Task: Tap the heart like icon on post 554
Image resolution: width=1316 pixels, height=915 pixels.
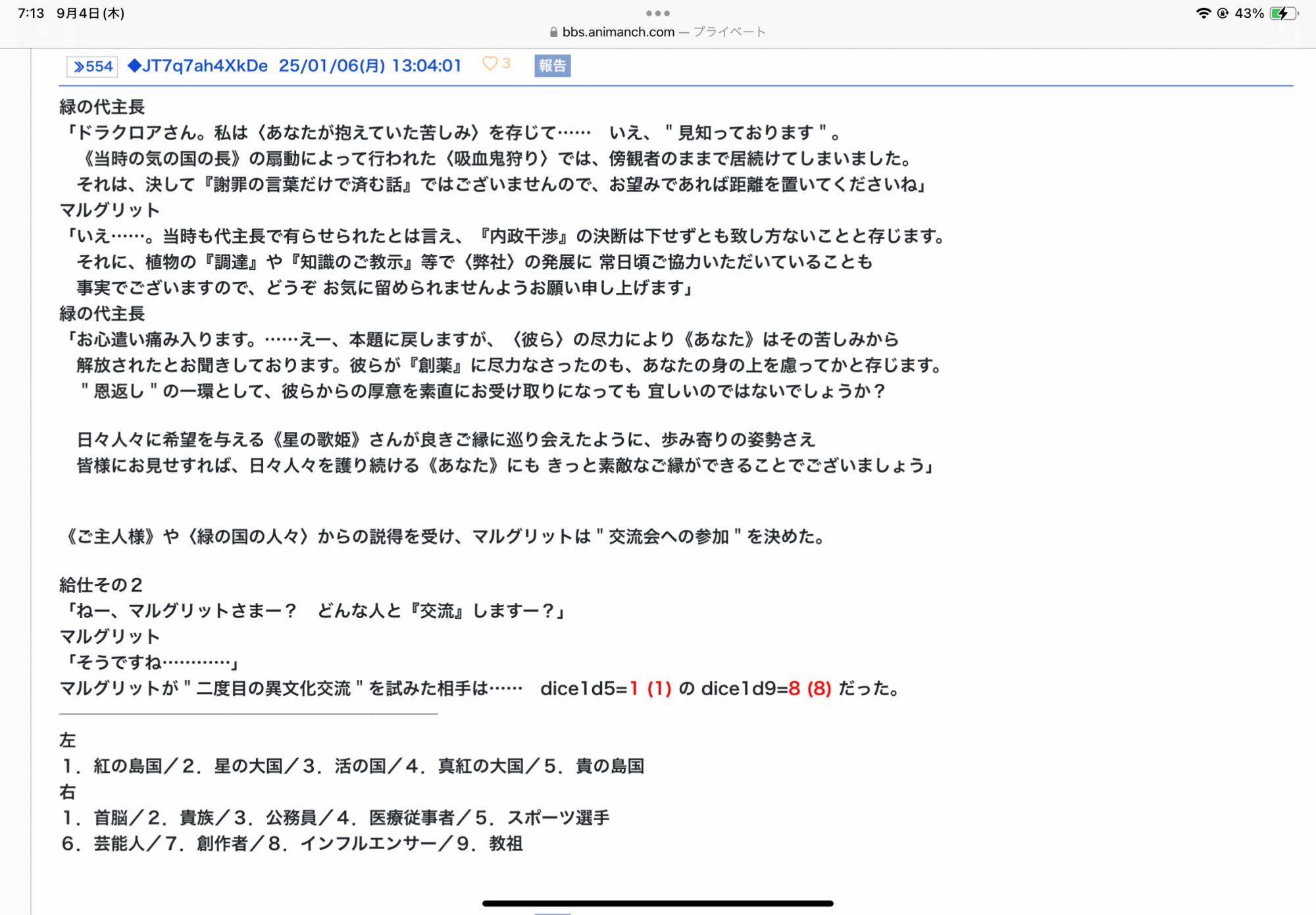Action: [490, 64]
